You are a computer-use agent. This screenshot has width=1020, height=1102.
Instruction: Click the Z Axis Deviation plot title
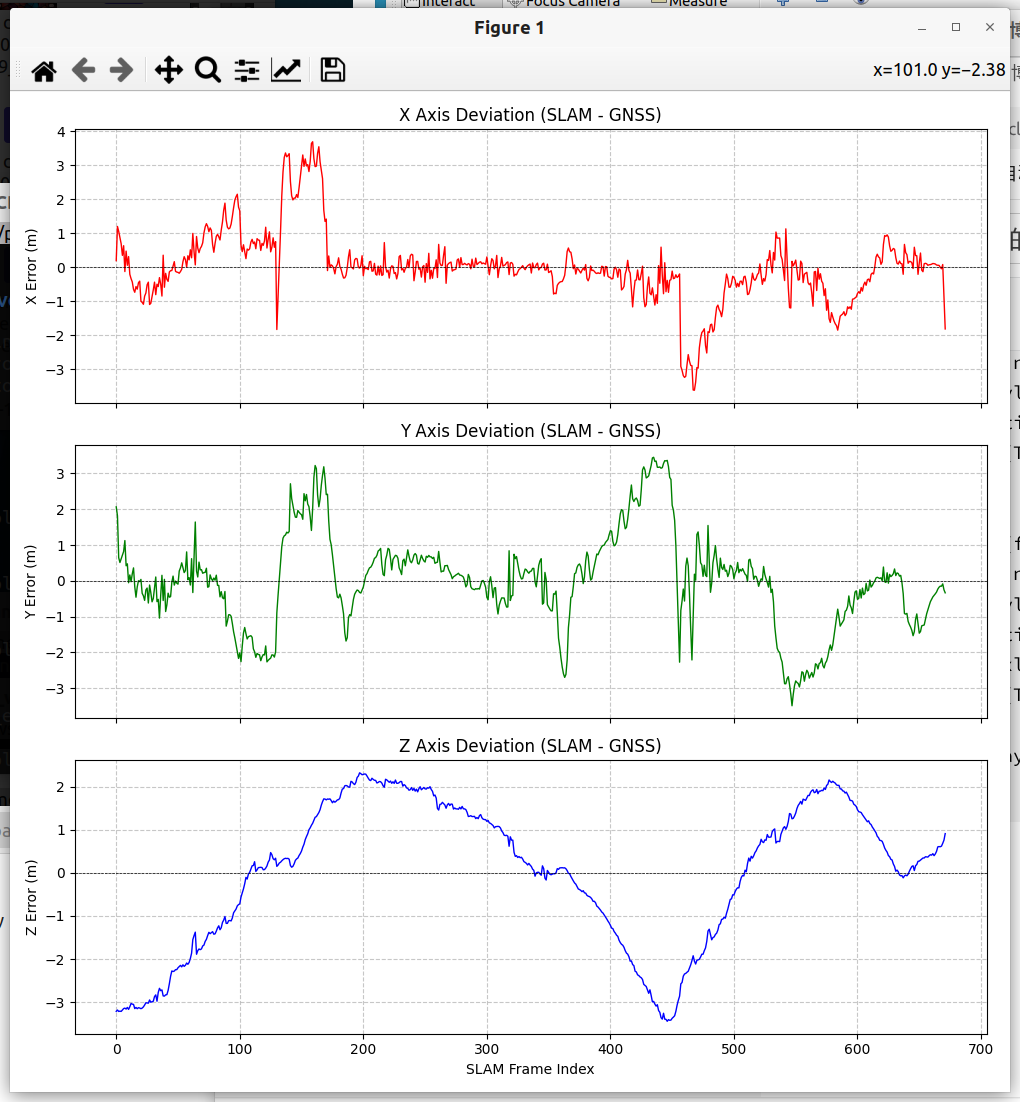(x=530, y=745)
